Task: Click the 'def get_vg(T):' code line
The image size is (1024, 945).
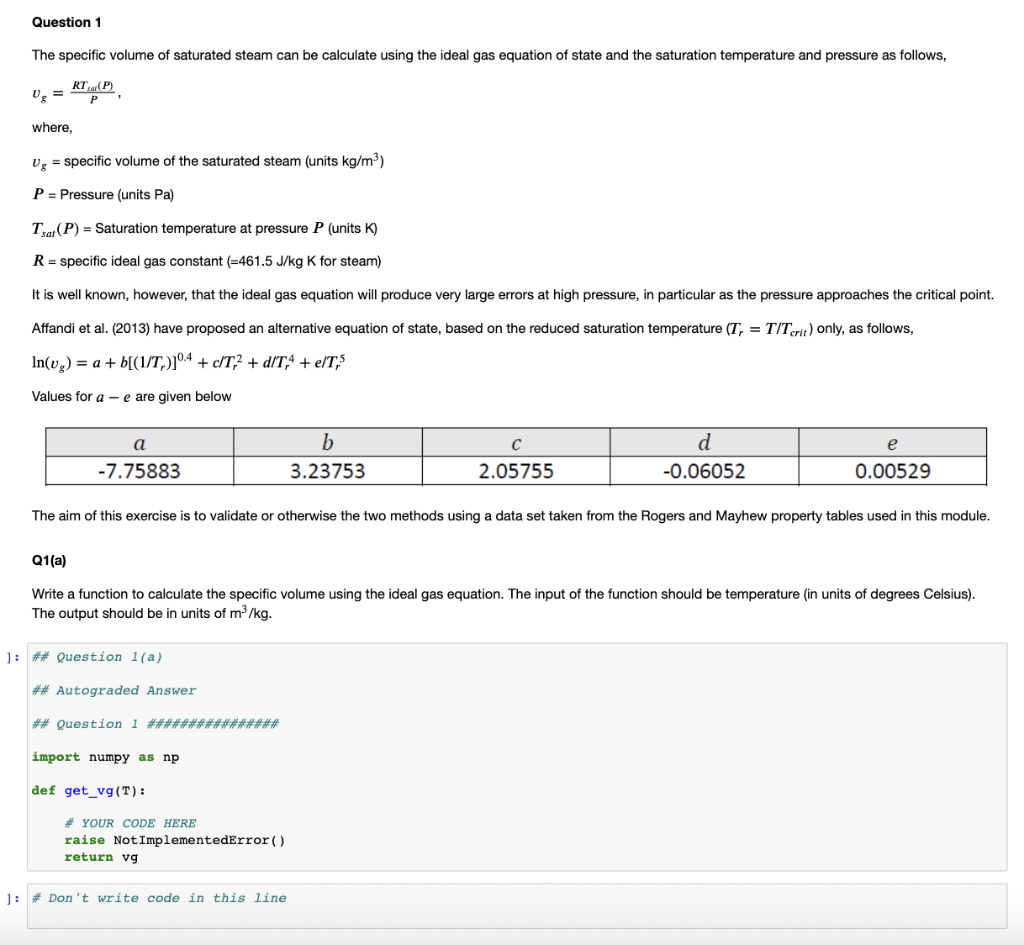Action: 89,791
